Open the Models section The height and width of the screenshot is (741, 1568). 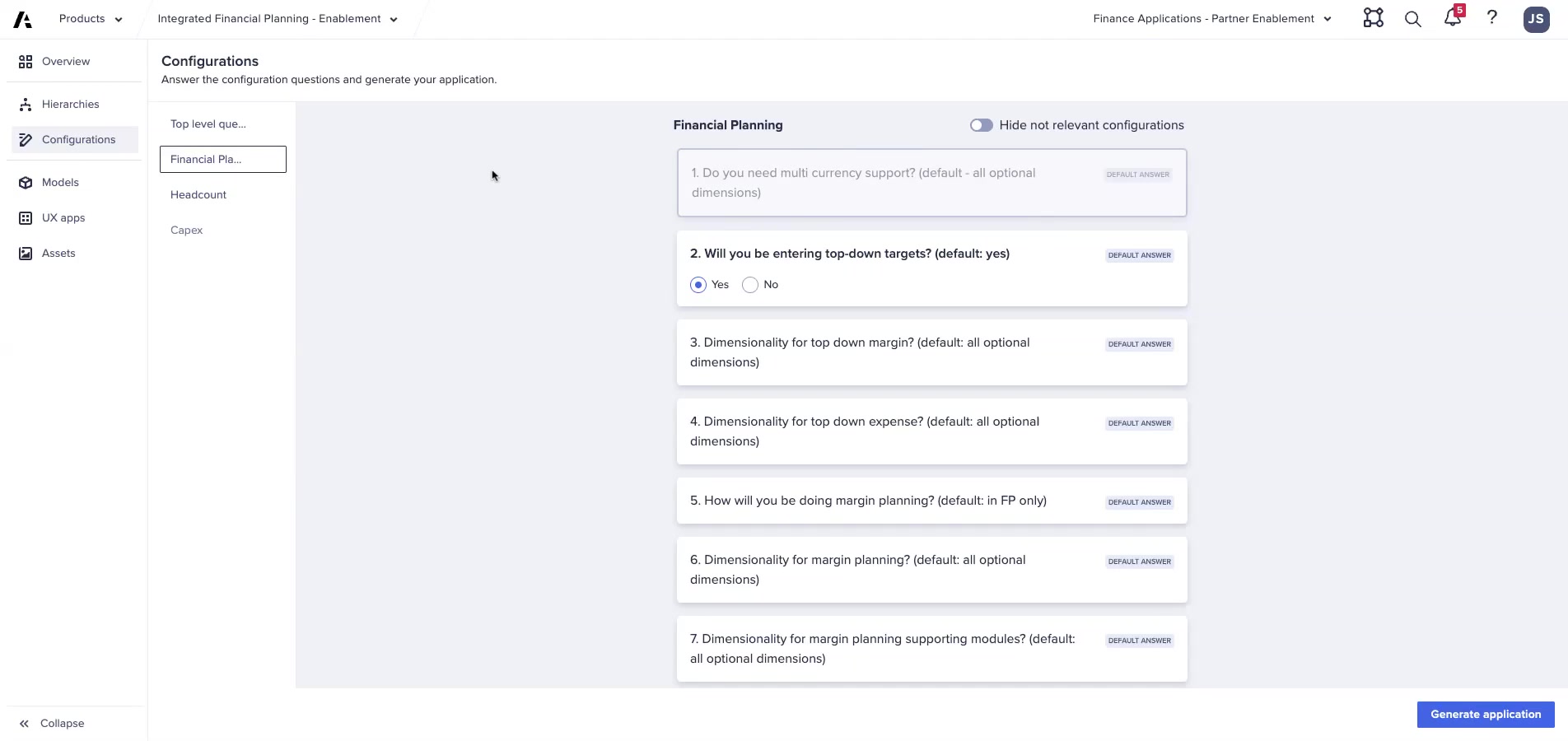point(60,182)
